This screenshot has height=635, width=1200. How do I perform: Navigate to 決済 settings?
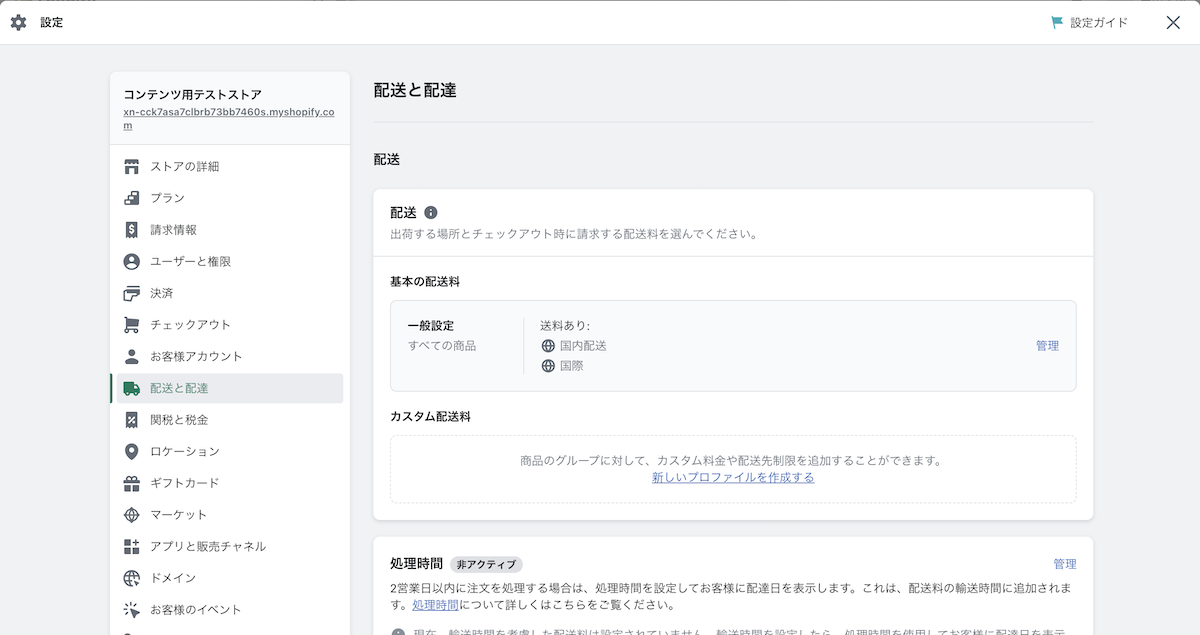click(x=230, y=293)
